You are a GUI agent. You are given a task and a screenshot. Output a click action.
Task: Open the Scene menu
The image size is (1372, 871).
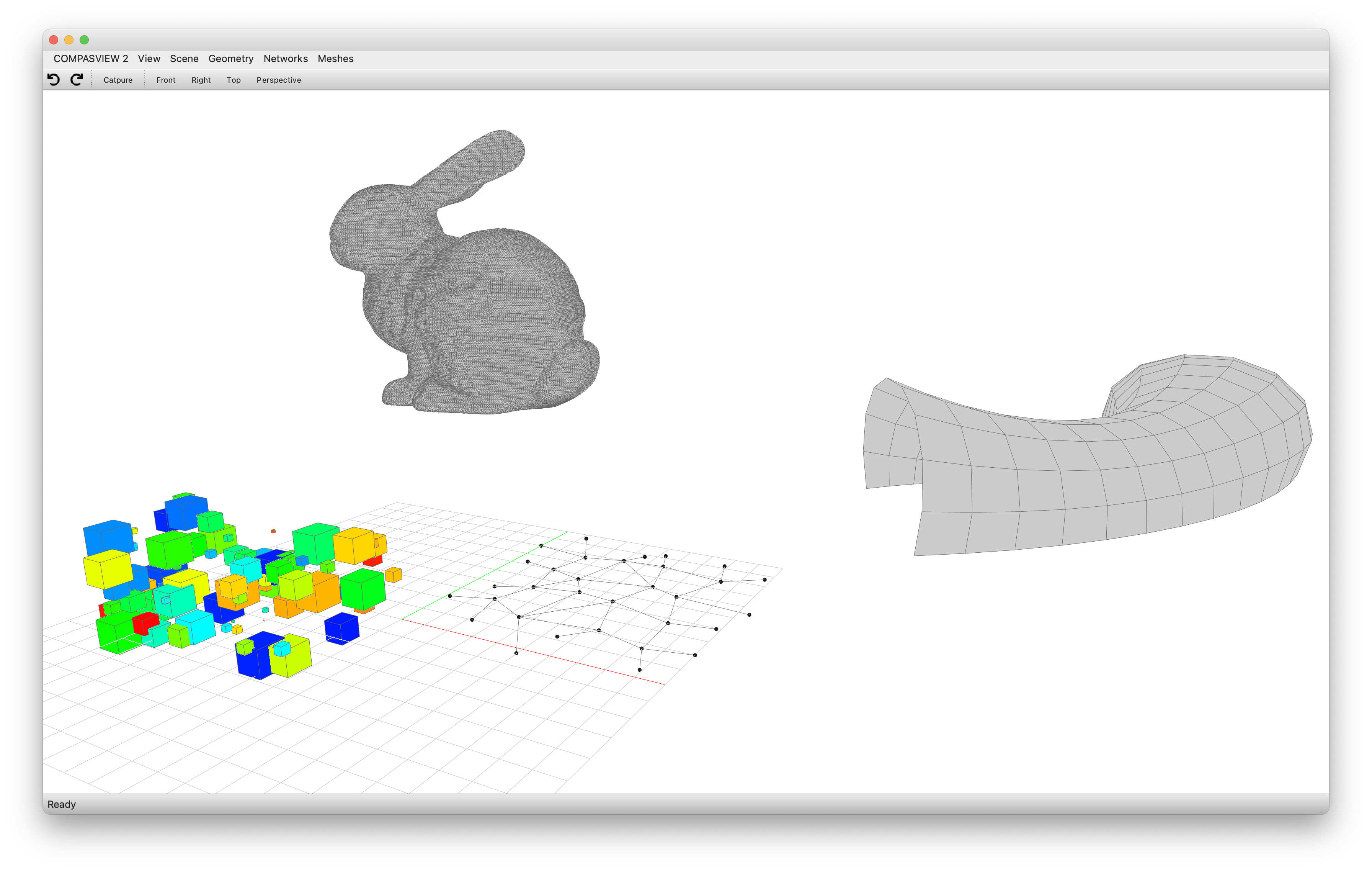coord(184,59)
